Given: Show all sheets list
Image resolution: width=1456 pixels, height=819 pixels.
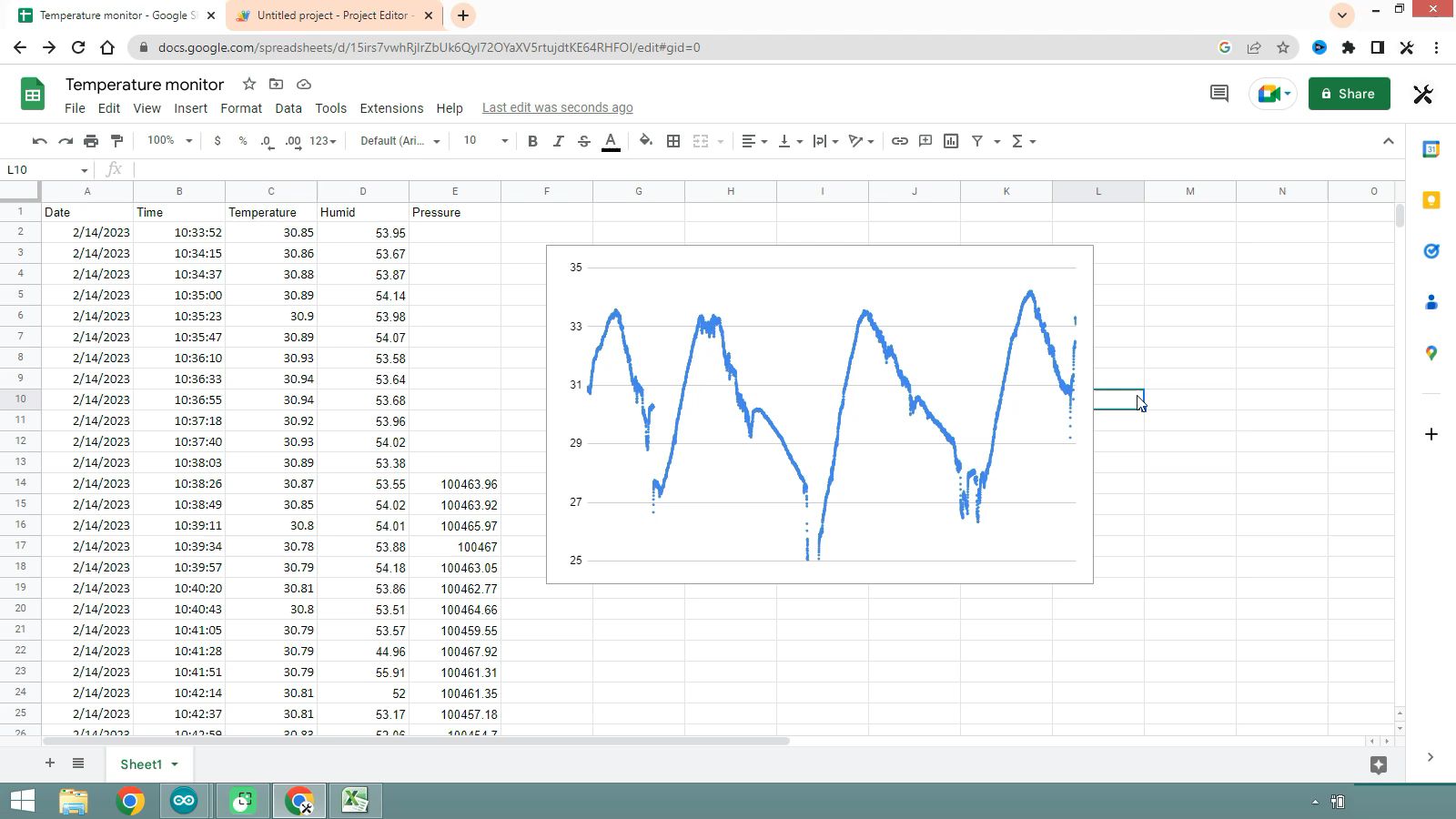Looking at the screenshot, I should 78,763.
